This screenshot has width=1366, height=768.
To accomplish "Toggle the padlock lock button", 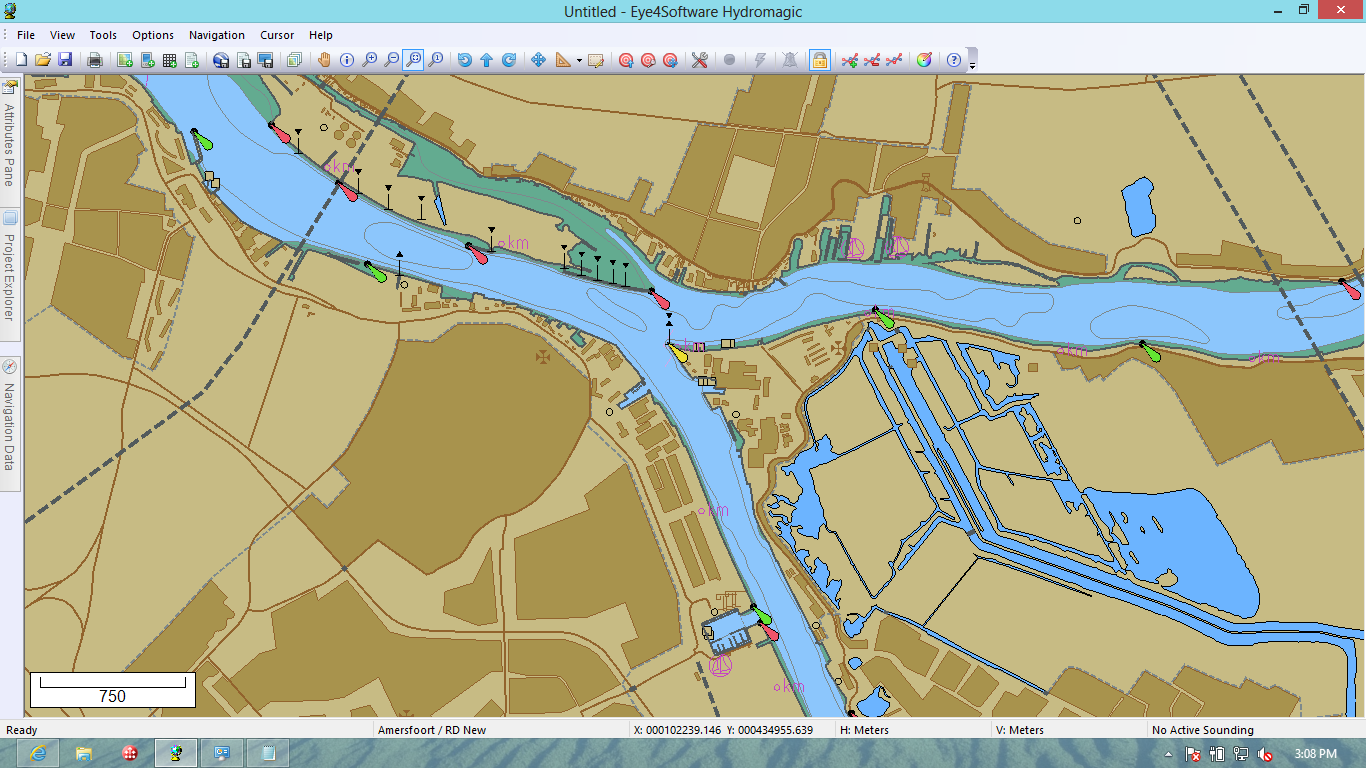I will [820, 60].
